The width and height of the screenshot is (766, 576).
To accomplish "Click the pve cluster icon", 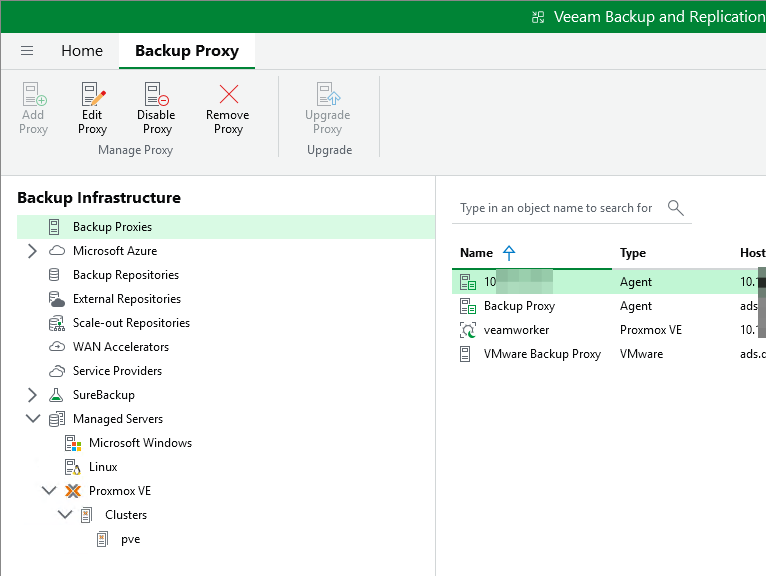I will point(103,539).
